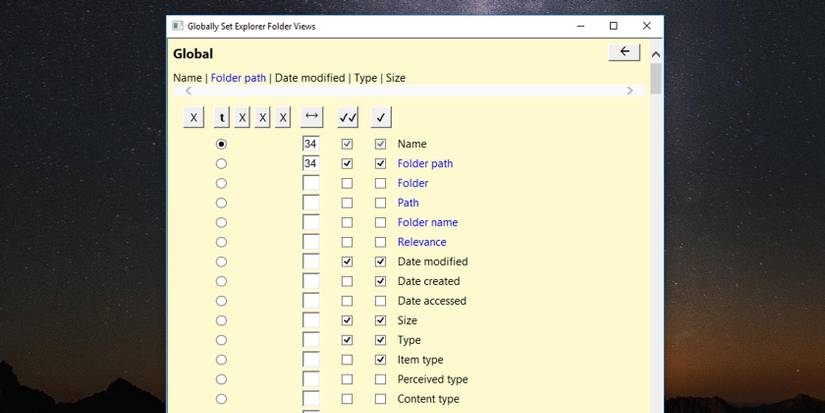Click the Perceived type label
The image size is (825, 413).
click(432, 379)
